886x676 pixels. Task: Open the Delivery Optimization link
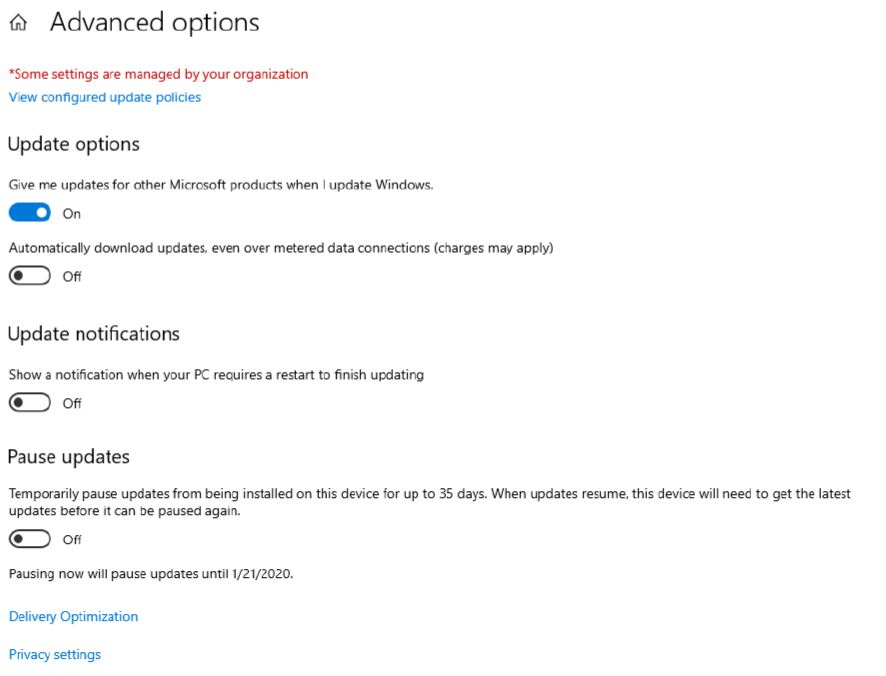[73, 616]
